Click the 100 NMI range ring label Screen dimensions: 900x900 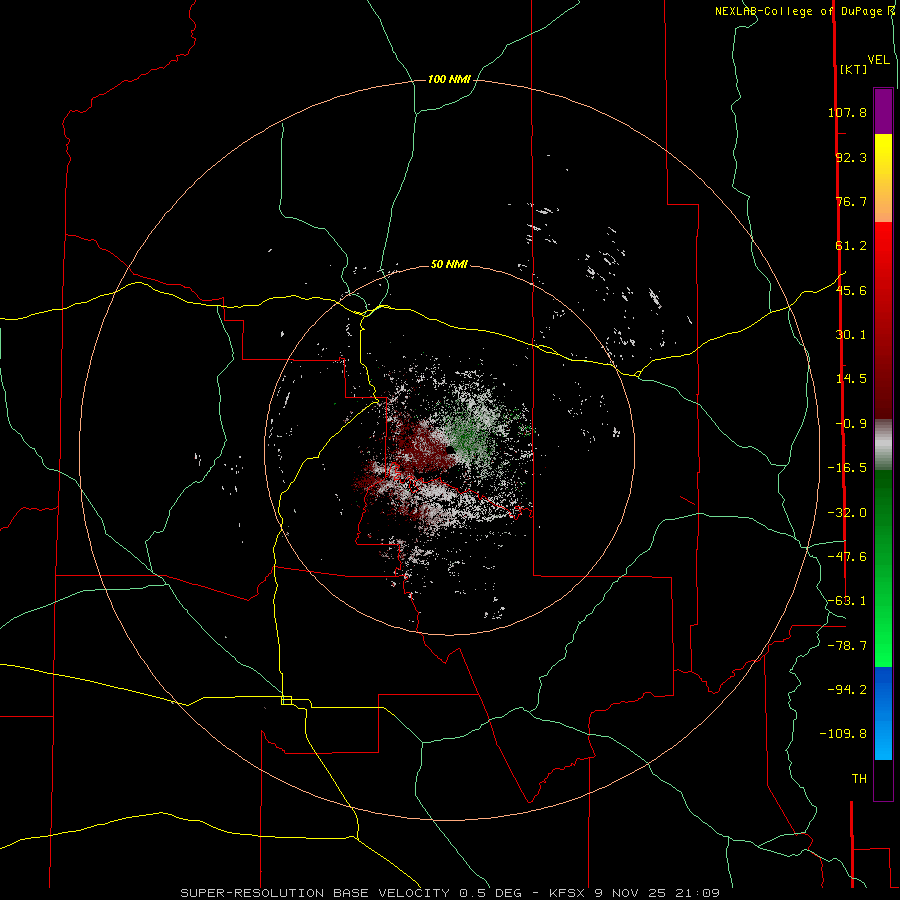tap(449, 79)
